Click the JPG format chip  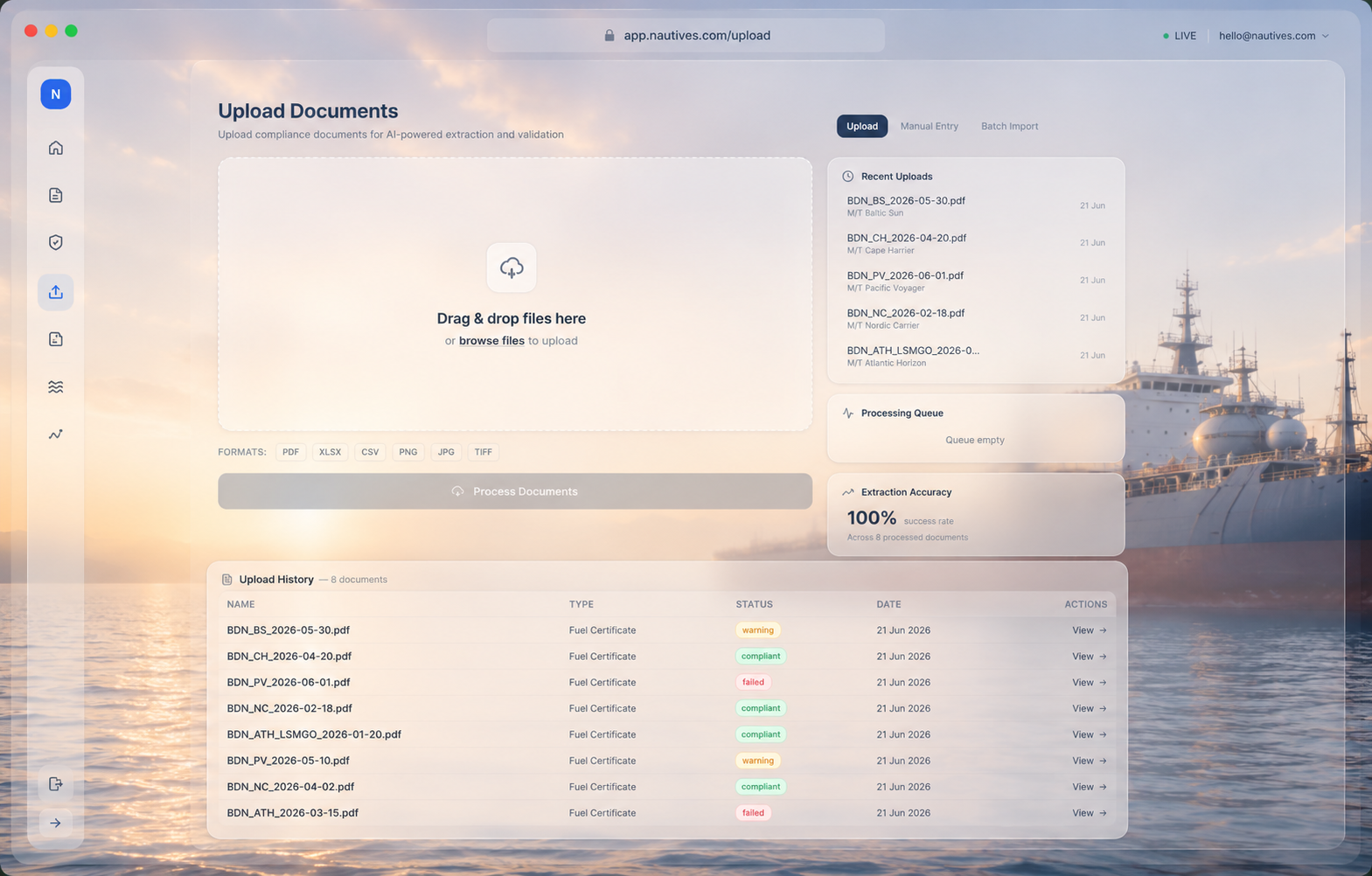pos(446,452)
